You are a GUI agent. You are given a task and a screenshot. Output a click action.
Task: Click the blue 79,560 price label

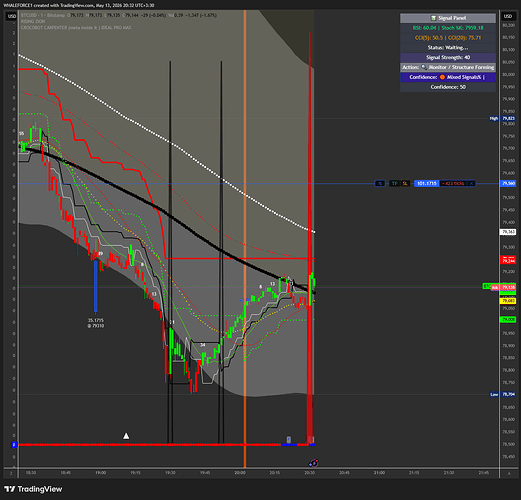click(508, 183)
